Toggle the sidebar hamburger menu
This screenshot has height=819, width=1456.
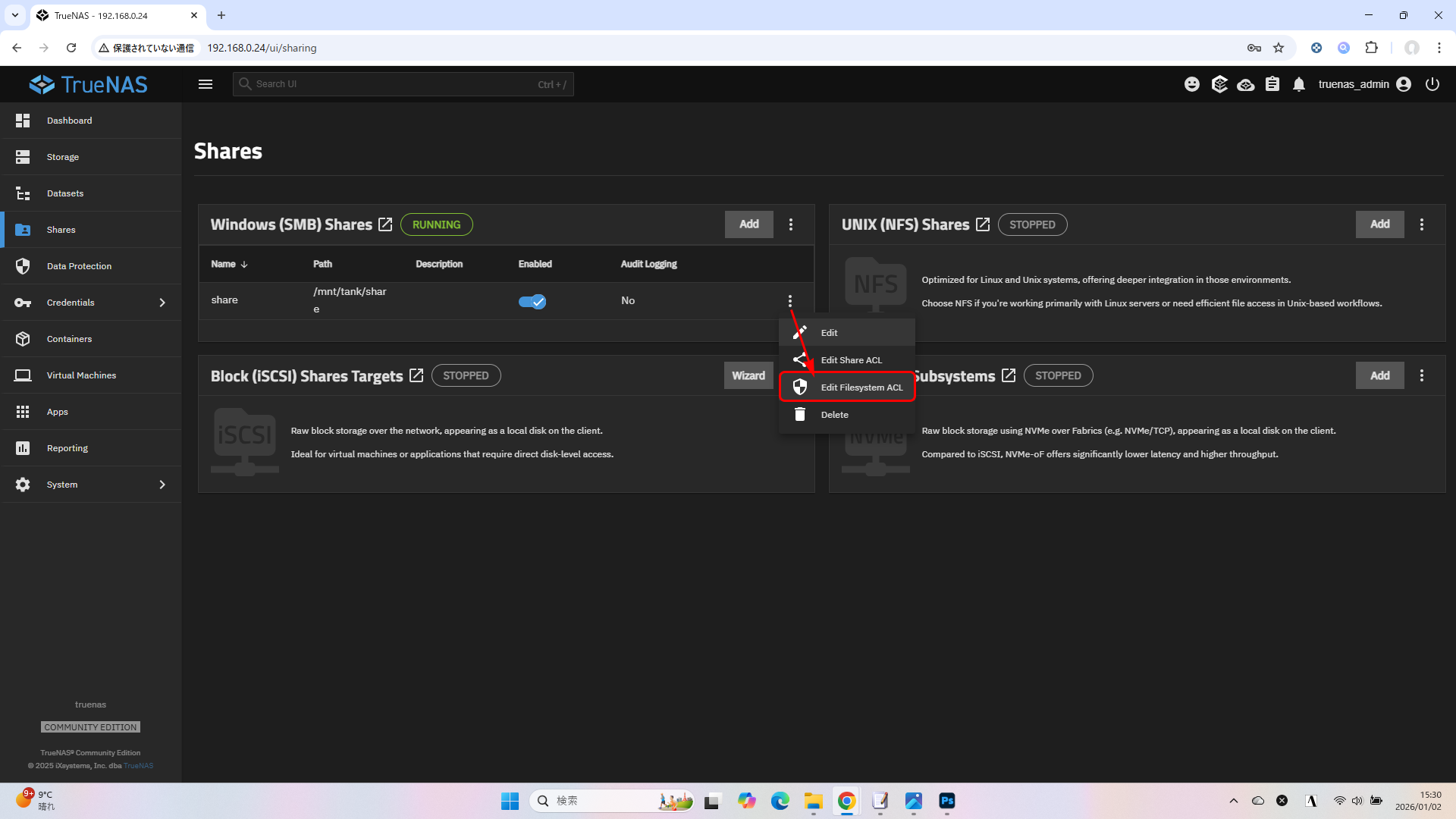click(206, 84)
